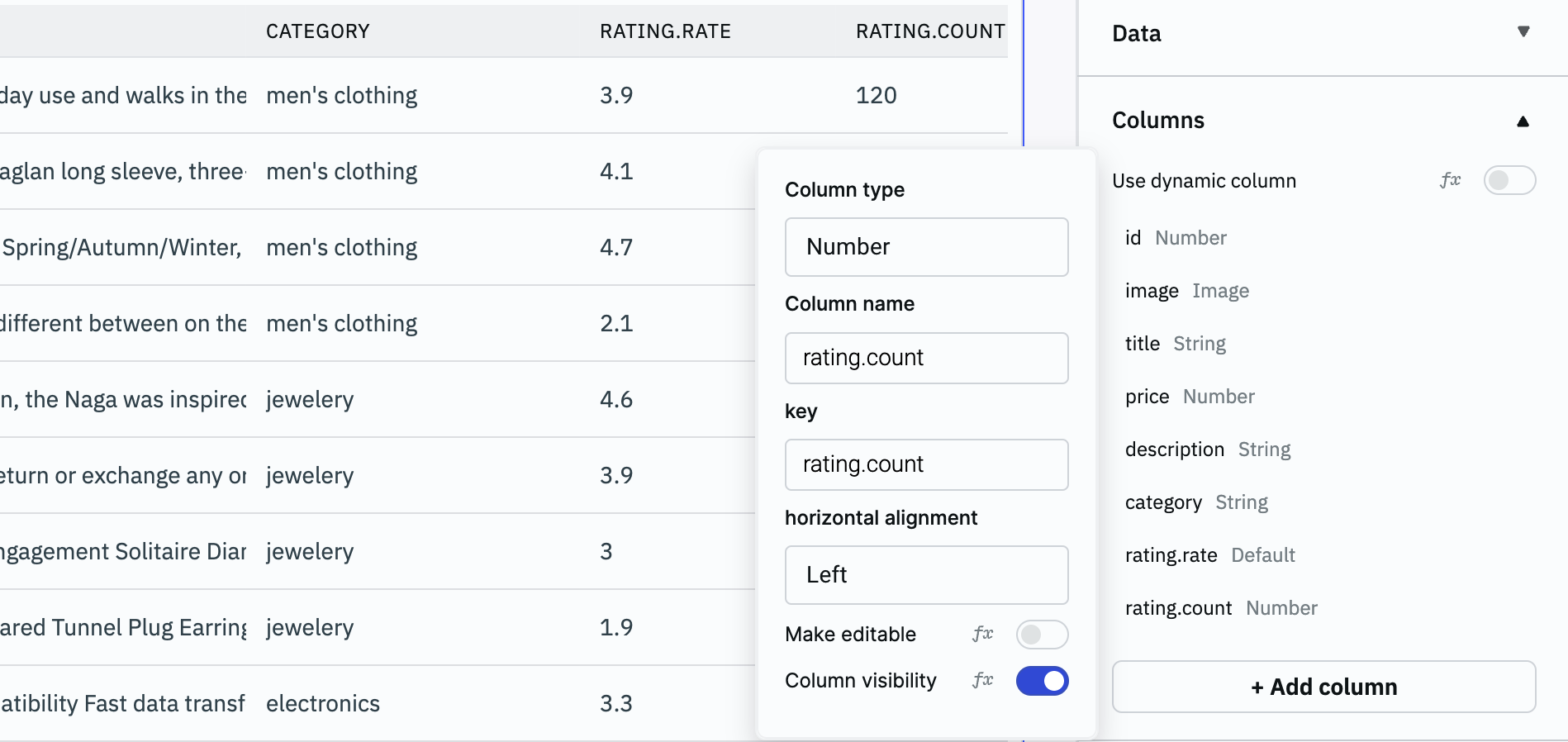The width and height of the screenshot is (1568, 742).
Task: Click fx icon next to Column visibility
Action: click(982, 680)
